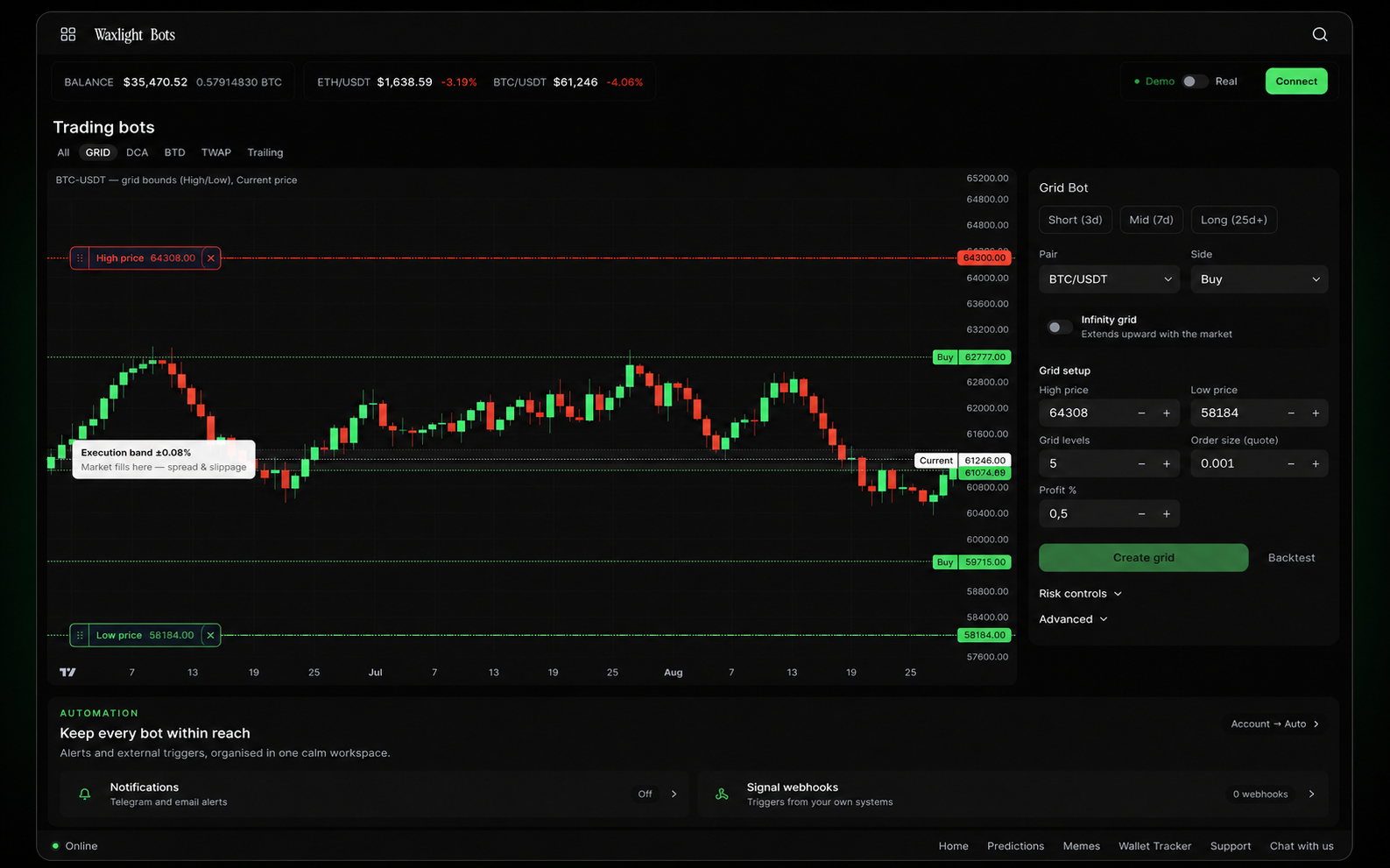
Task: Choose the Long (25d+) preset
Action: tap(1233, 220)
